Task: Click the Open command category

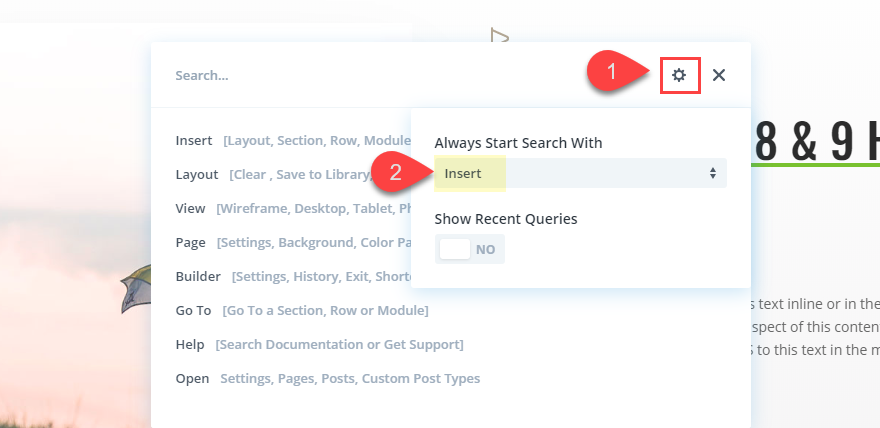Action: (192, 378)
